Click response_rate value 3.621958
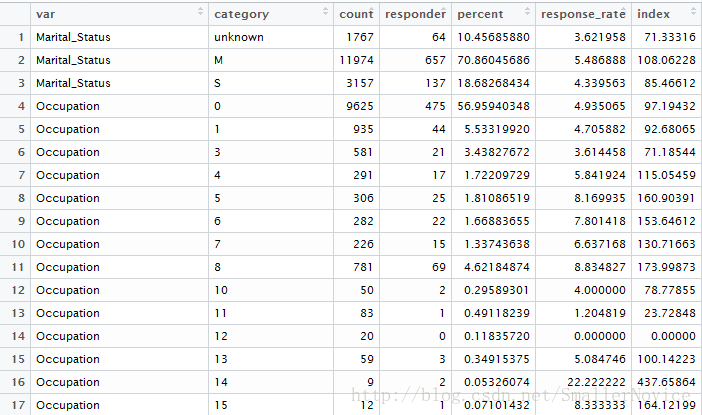The width and height of the screenshot is (702, 415). [x=600, y=37]
